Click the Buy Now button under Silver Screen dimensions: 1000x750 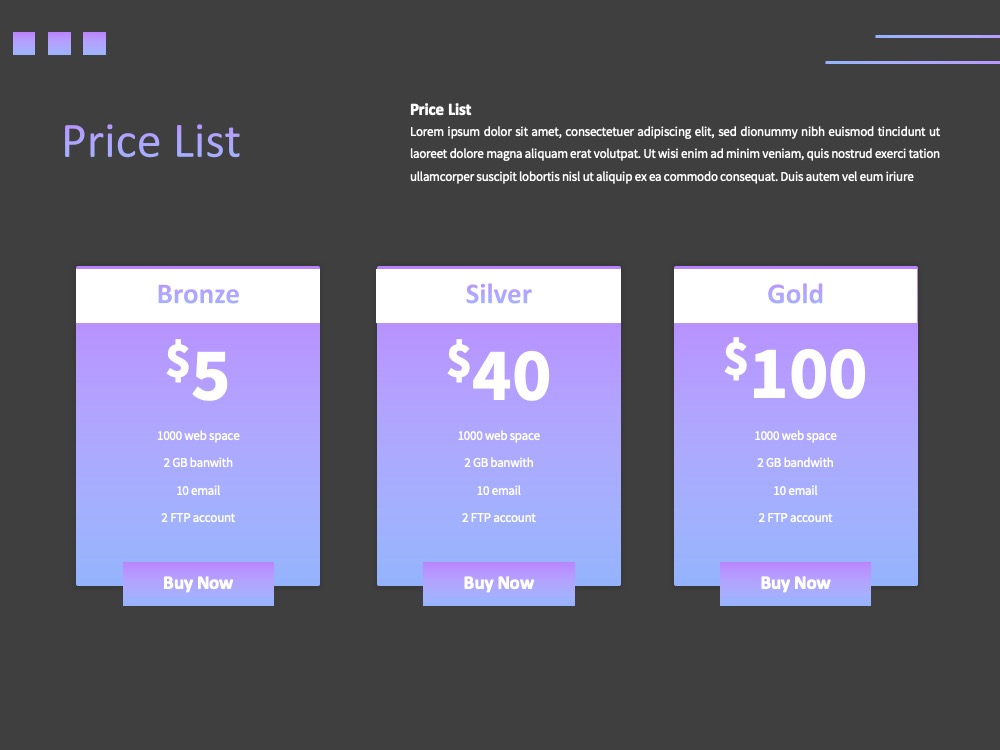click(499, 584)
